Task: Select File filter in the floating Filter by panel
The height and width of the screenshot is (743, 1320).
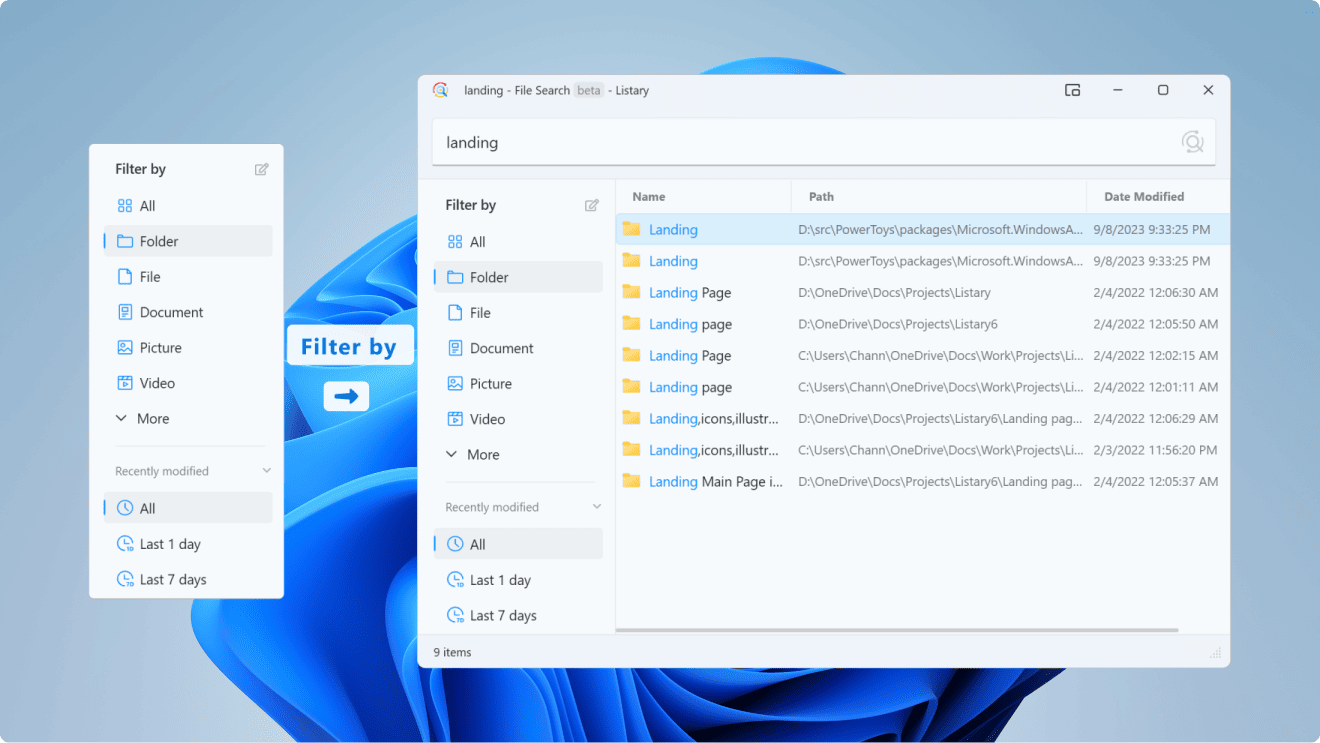Action: (x=188, y=277)
